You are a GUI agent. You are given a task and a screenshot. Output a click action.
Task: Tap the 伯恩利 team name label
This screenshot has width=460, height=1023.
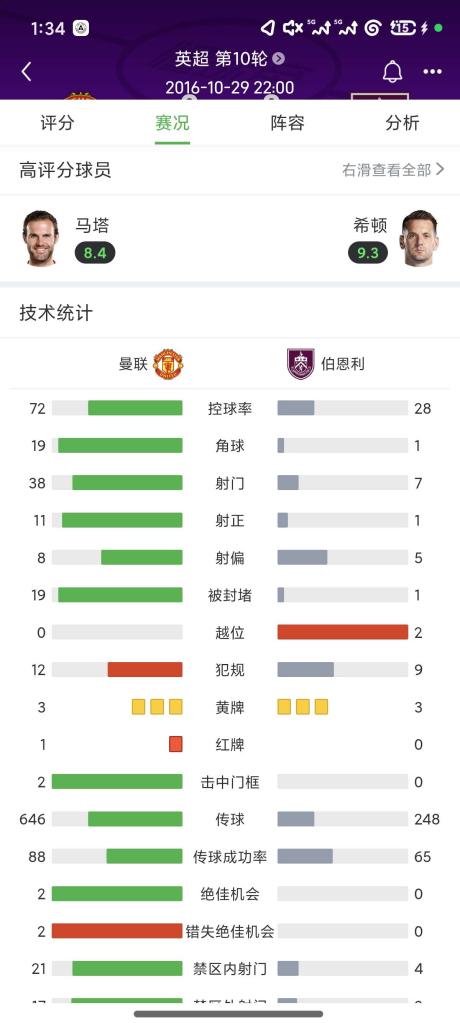pyautogui.click(x=343, y=364)
